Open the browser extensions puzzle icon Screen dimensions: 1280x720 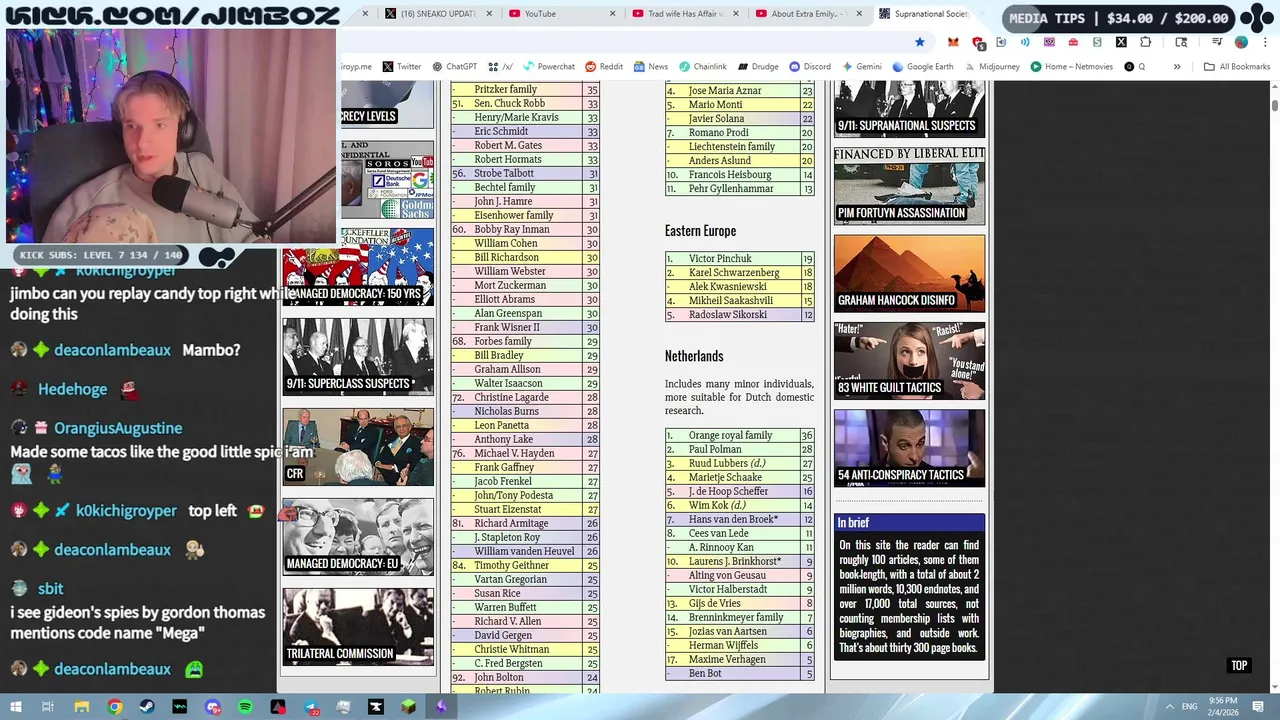coord(1145,42)
